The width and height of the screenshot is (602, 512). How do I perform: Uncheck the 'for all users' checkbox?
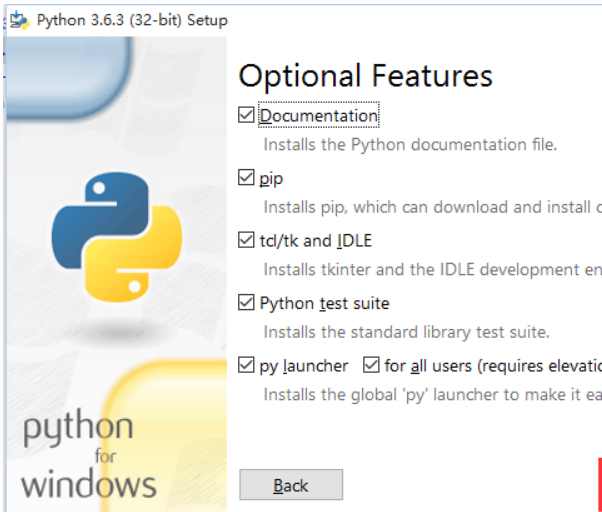click(x=372, y=366)
